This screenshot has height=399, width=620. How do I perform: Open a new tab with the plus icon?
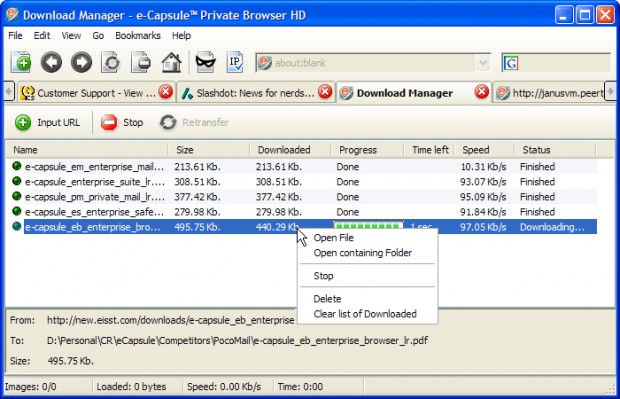click(21, 62)
